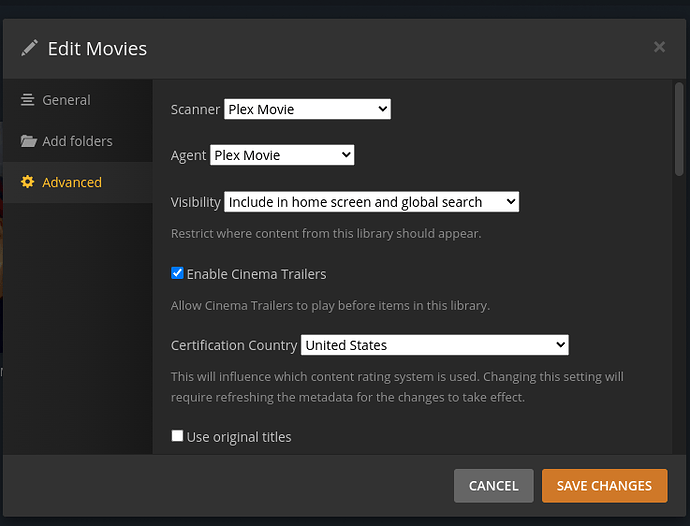Viewport: 690px width, 526px height.
Task: Click the General list icon in sidebar
Action: pos(28,100)
